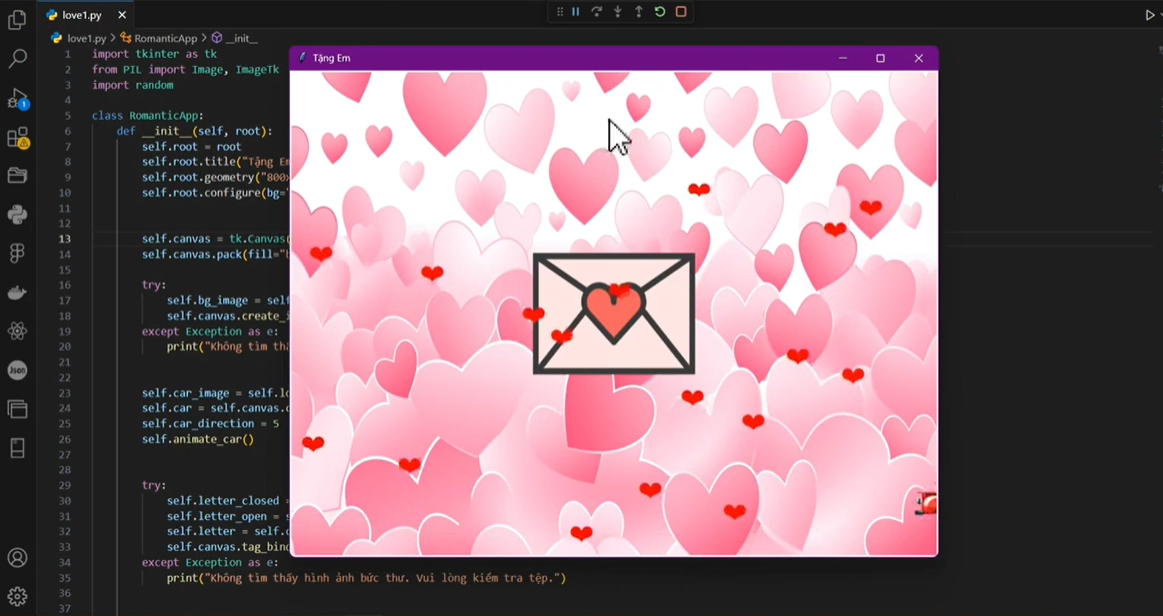Open the Accounts menu icon
This screenshot has width=1163, height=616.
click(17, 558)
